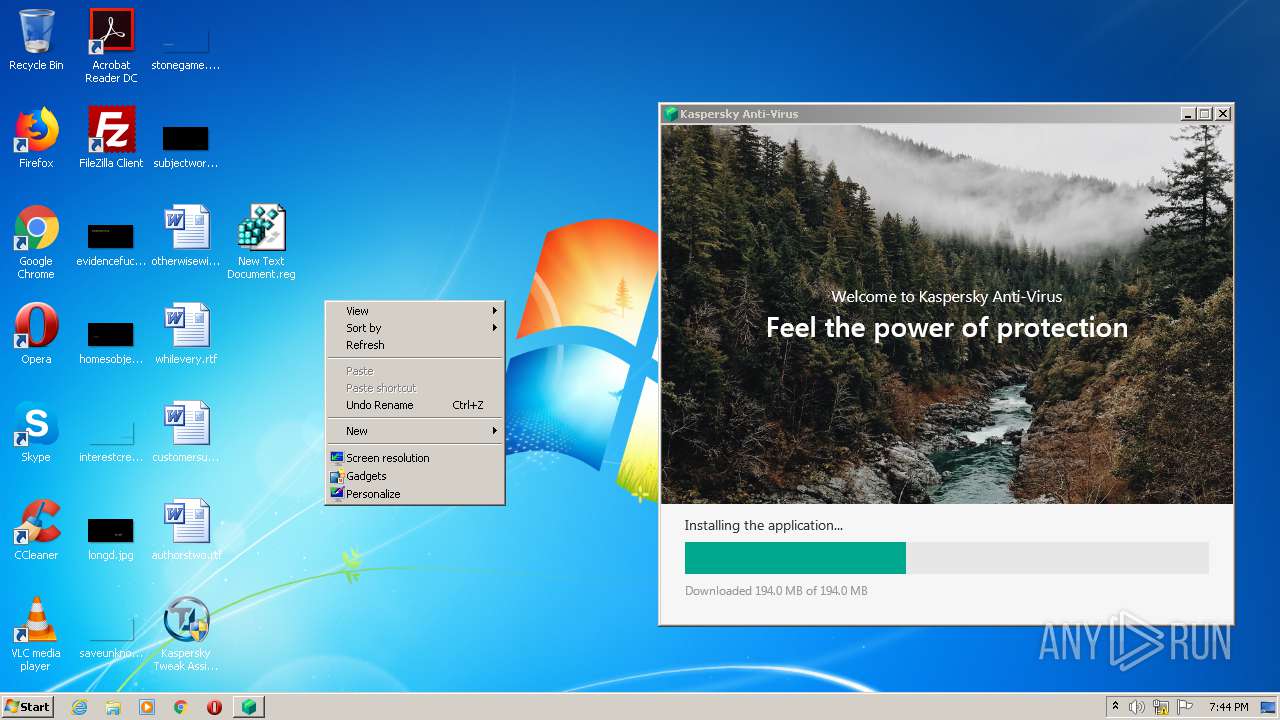Open the Action Center flag icon
The height and width of the screenshot is (720, 1280).
1184,707
